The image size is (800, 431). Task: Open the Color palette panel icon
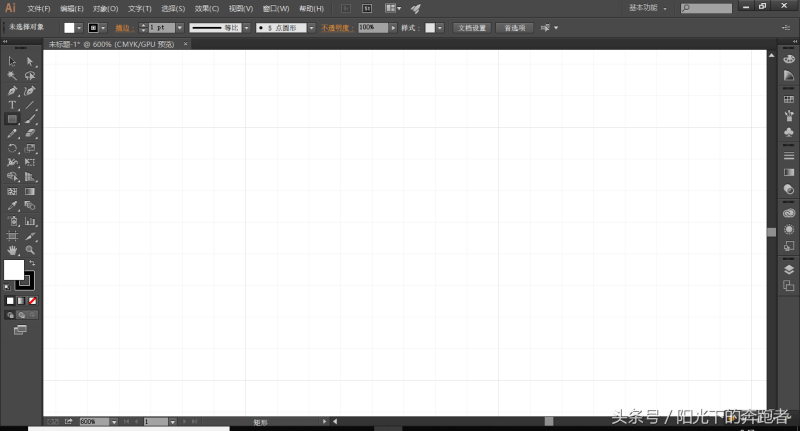pyautogui.click(x=789, y=59)
